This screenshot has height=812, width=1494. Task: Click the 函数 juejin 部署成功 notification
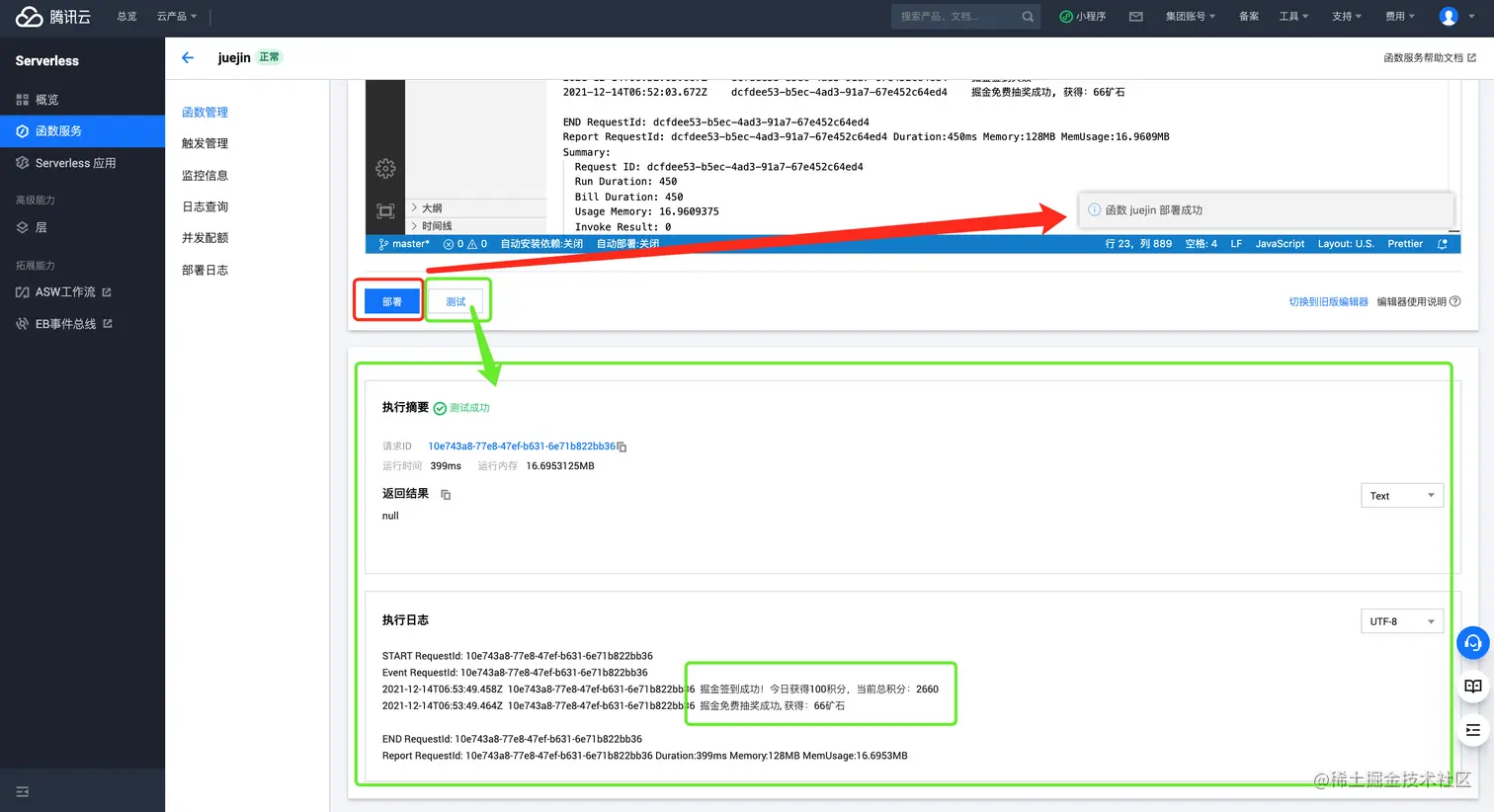[x=1266, y=209]
